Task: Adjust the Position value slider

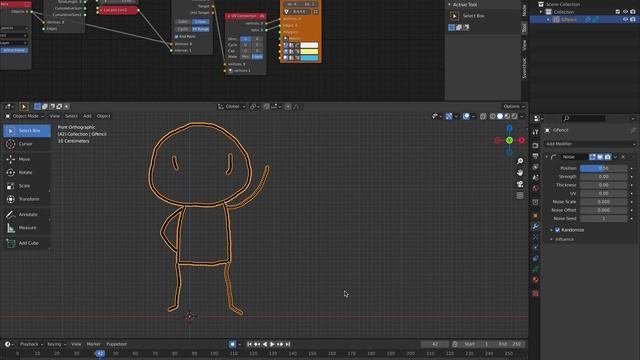Action: pyautogui.click(x=603, y=168)
